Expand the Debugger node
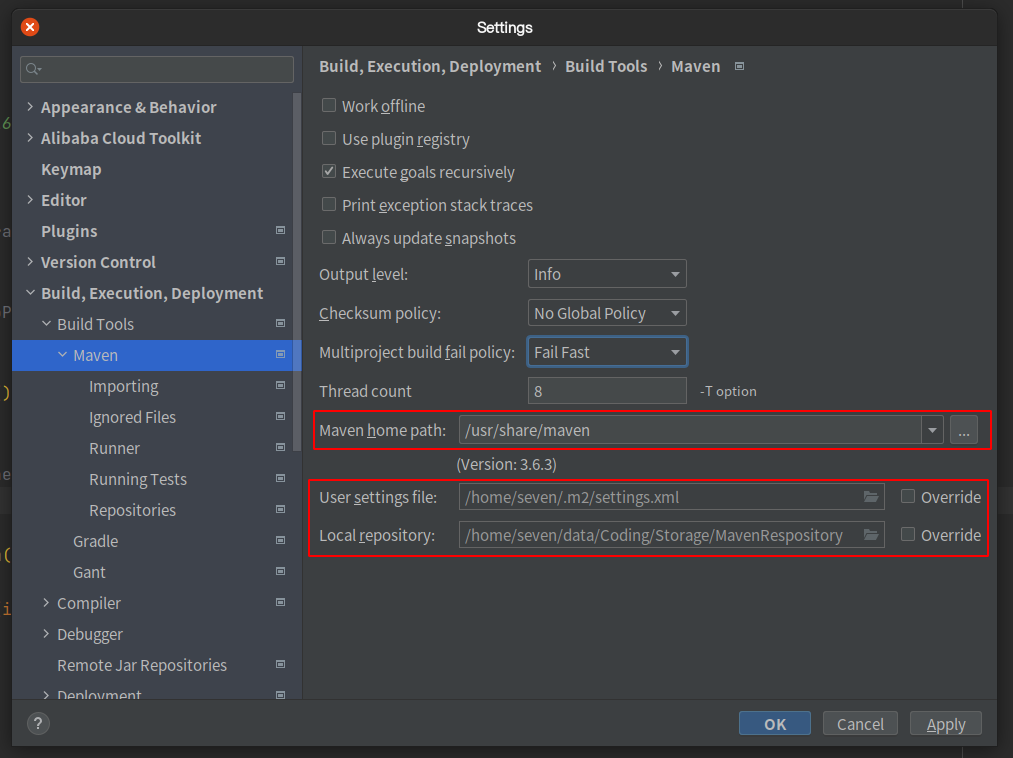 [x=46, y=634]
